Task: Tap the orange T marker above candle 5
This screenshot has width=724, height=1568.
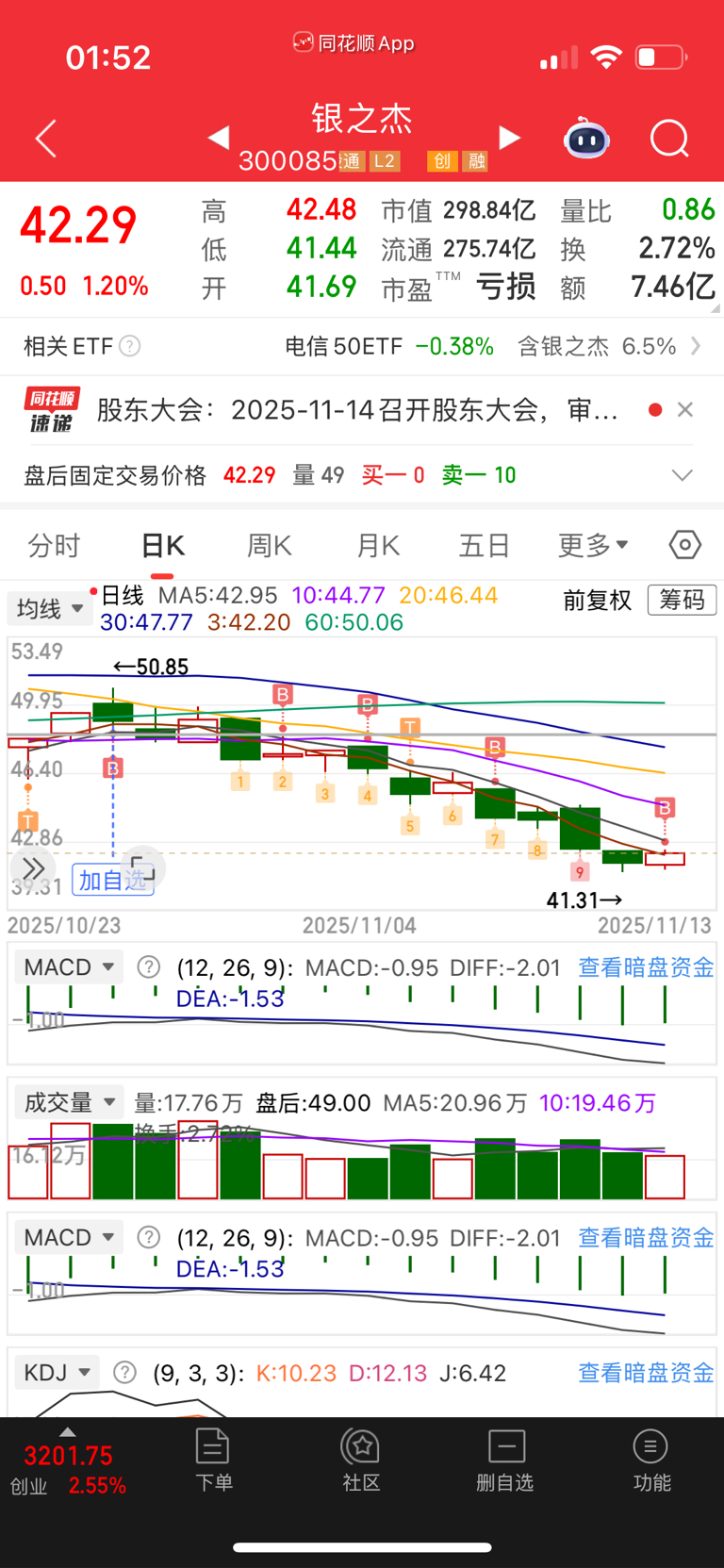Action: (410, 727)
